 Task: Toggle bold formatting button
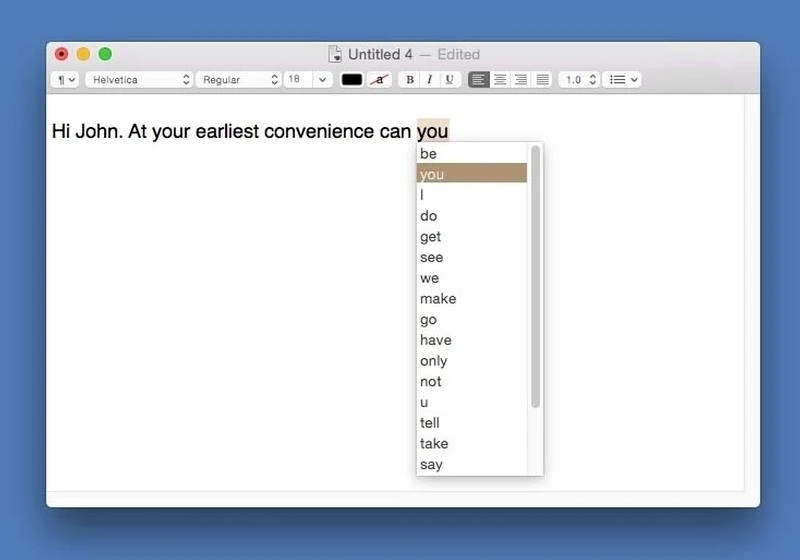(410, 80)
